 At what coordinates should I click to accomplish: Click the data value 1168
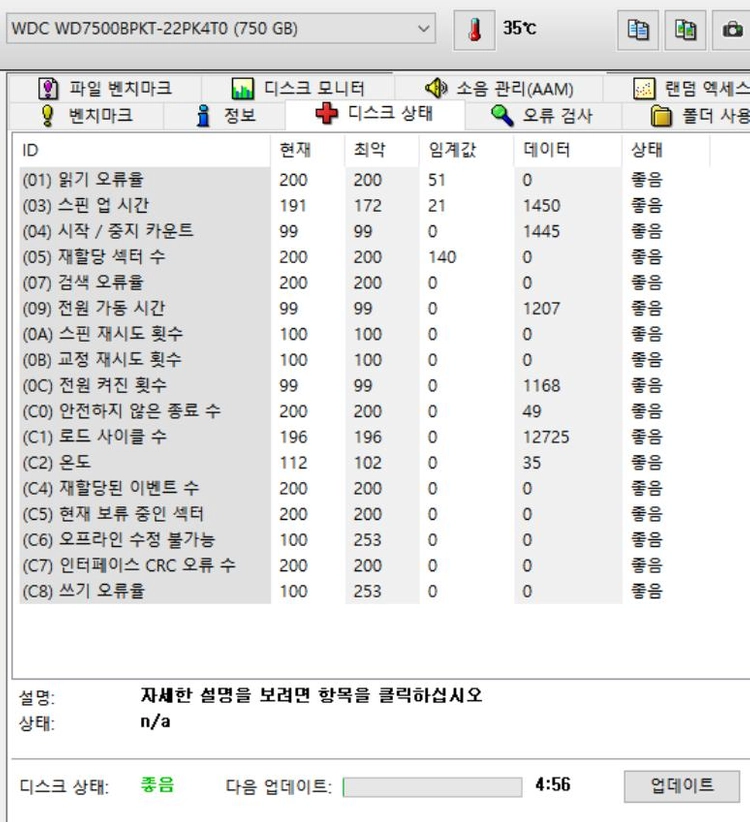tap(541, 386)
